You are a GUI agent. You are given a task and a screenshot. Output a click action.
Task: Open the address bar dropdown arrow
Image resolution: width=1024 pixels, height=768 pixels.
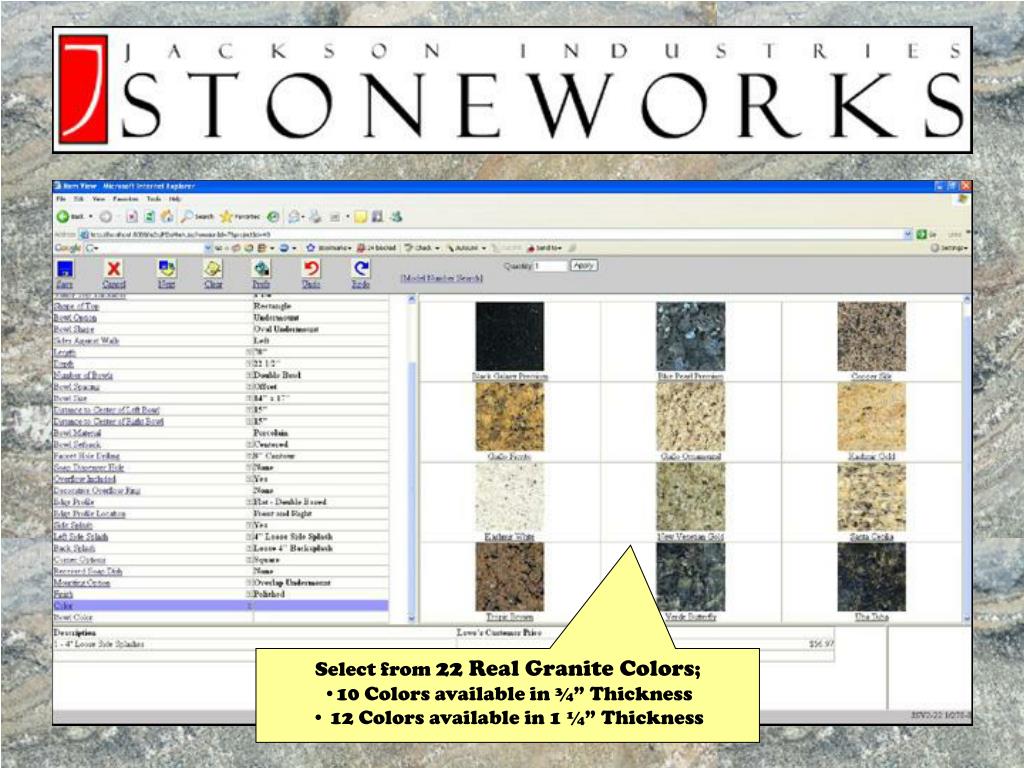pos(907,234)
